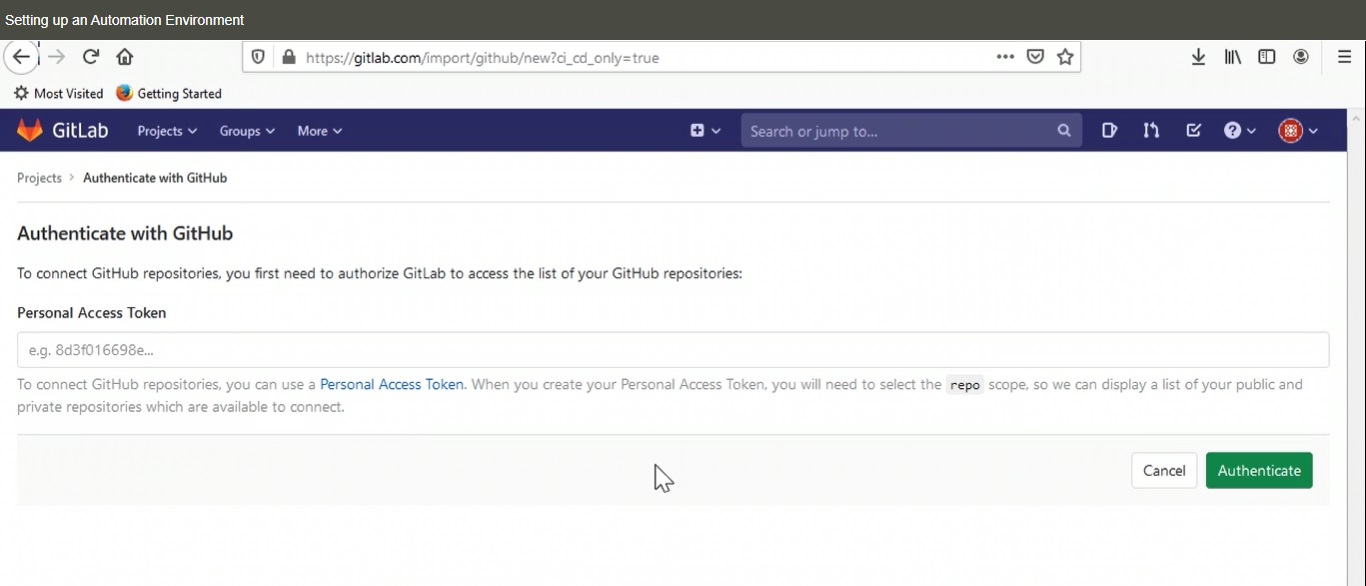
Task: Click the Personal Access Token field label
Action: 92,313
